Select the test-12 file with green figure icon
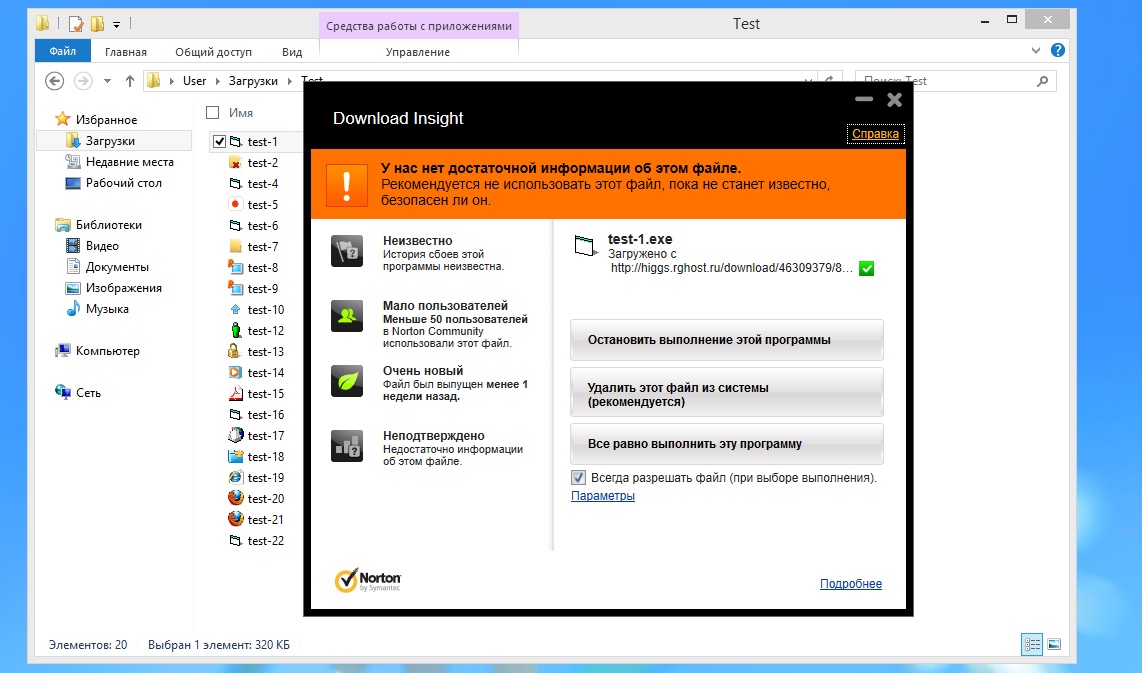Viewport: 1142px width, 673px height. [235, 330]
